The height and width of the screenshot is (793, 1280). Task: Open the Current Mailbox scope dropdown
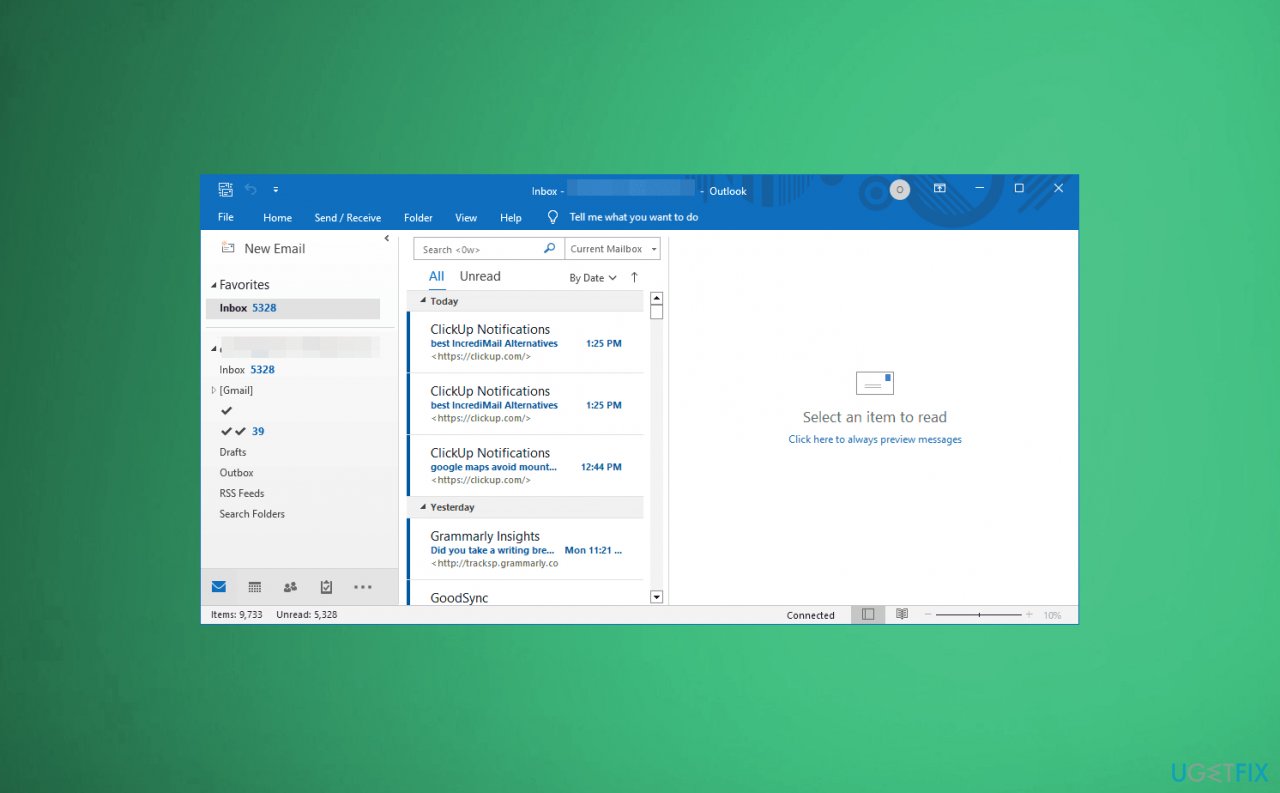click(x=613, y=249)
